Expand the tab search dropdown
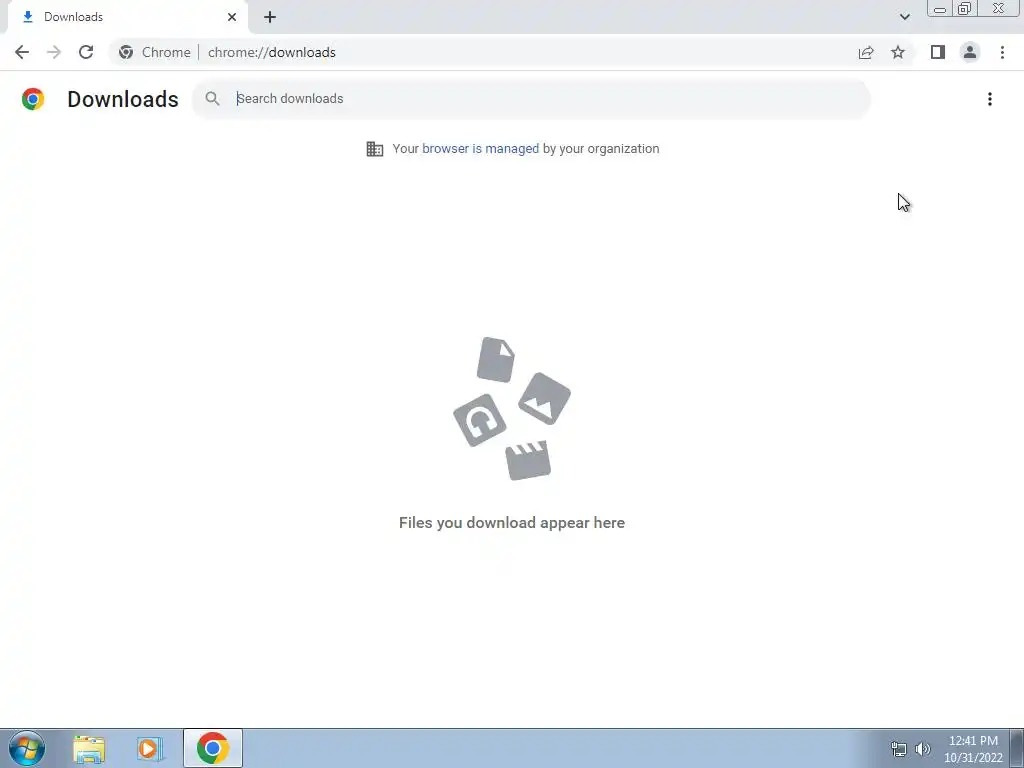 [x=904, y=17]
